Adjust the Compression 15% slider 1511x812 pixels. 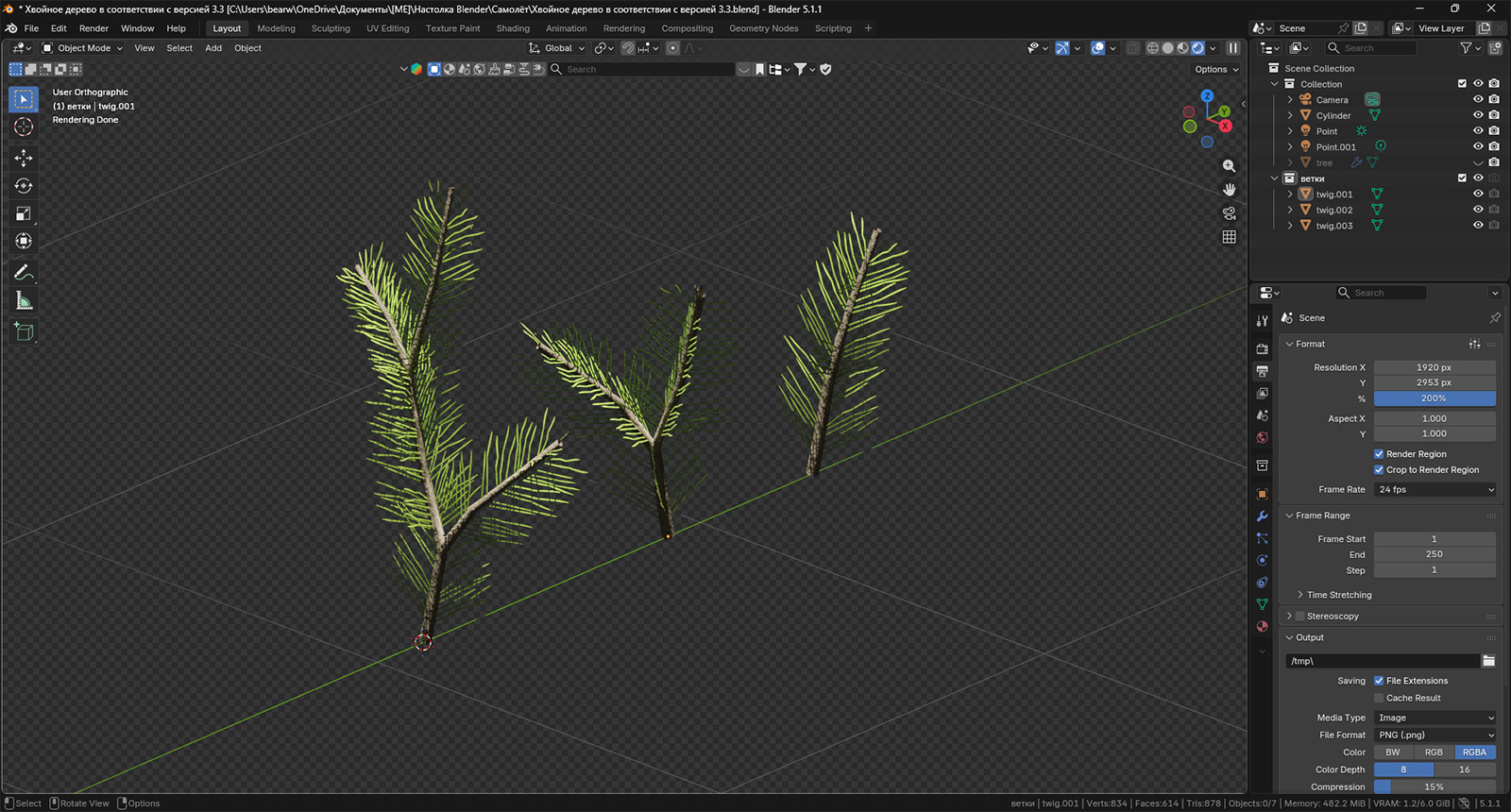[1435, 787]
